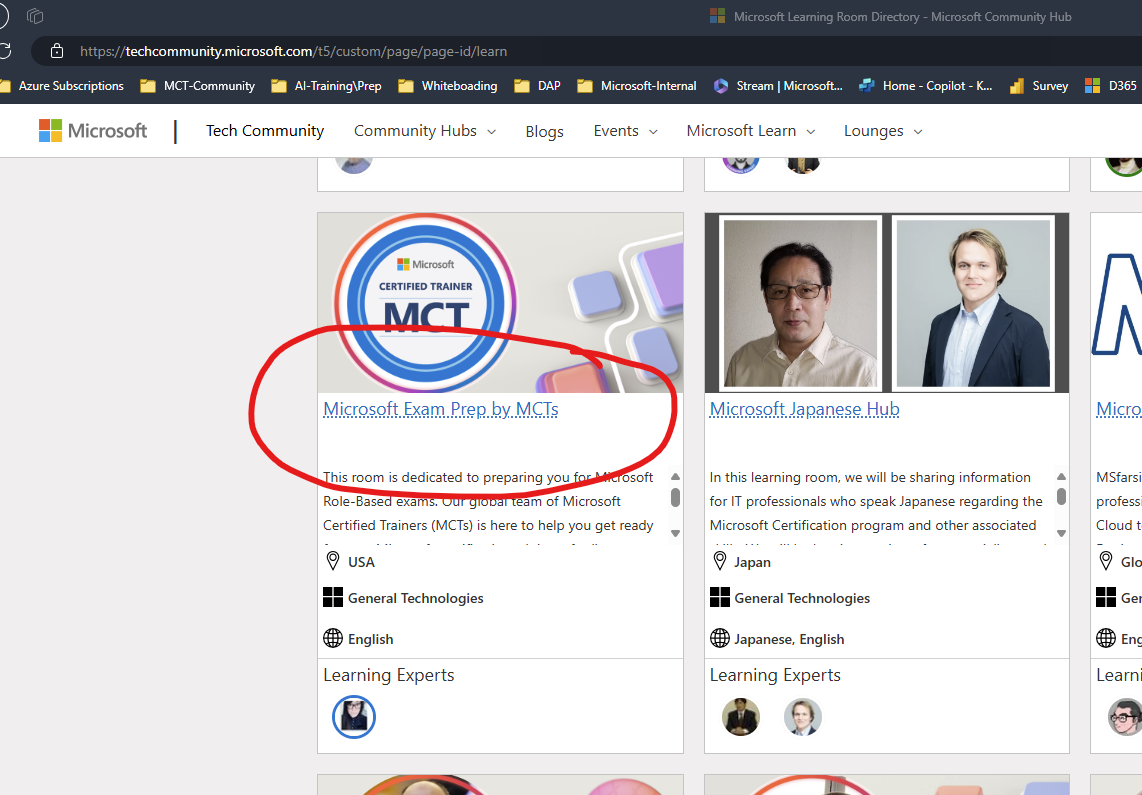
Task: Click the location pin icon beside USA
Action: (333, 561)
